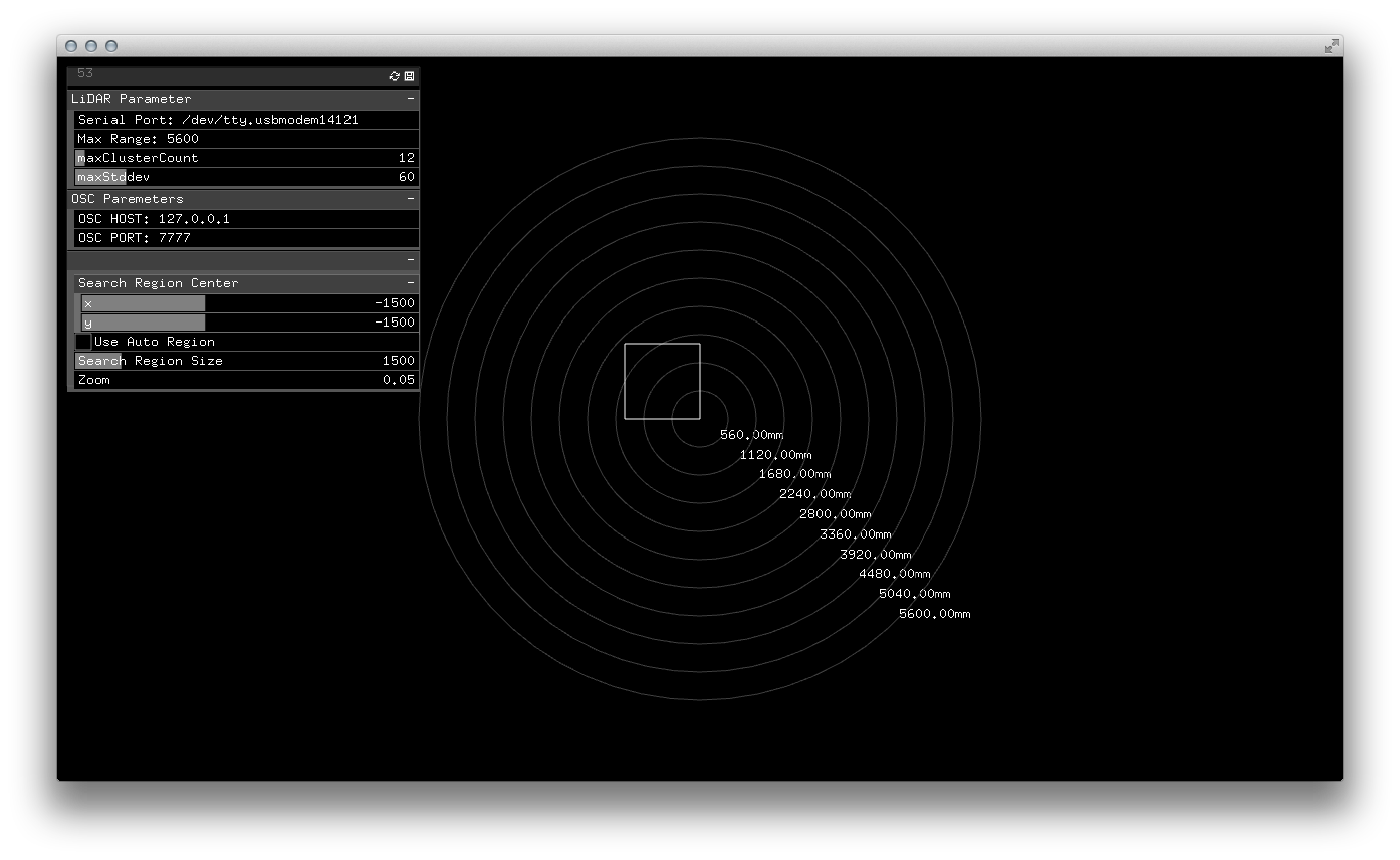Click the OSC PORT 7777 field
This screenshot has width=1400, height=860.
[246, 238]
